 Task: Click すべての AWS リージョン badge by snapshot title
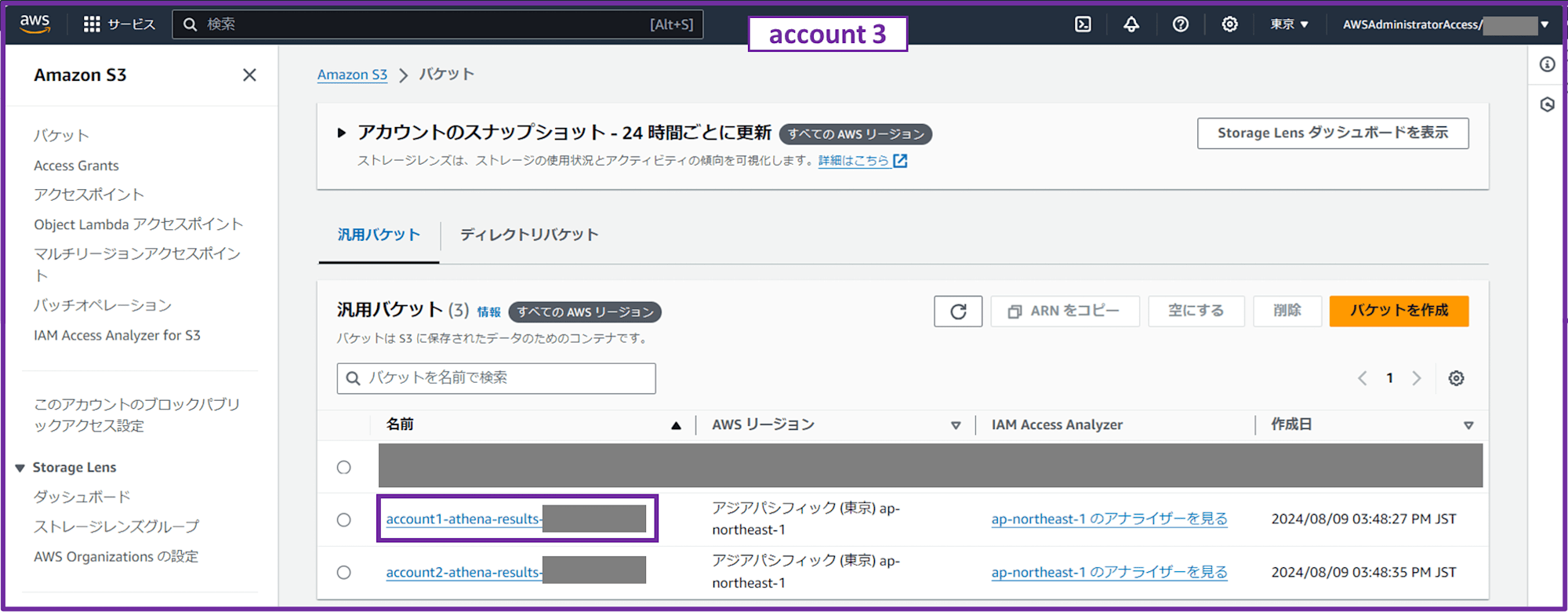(855, 134)
